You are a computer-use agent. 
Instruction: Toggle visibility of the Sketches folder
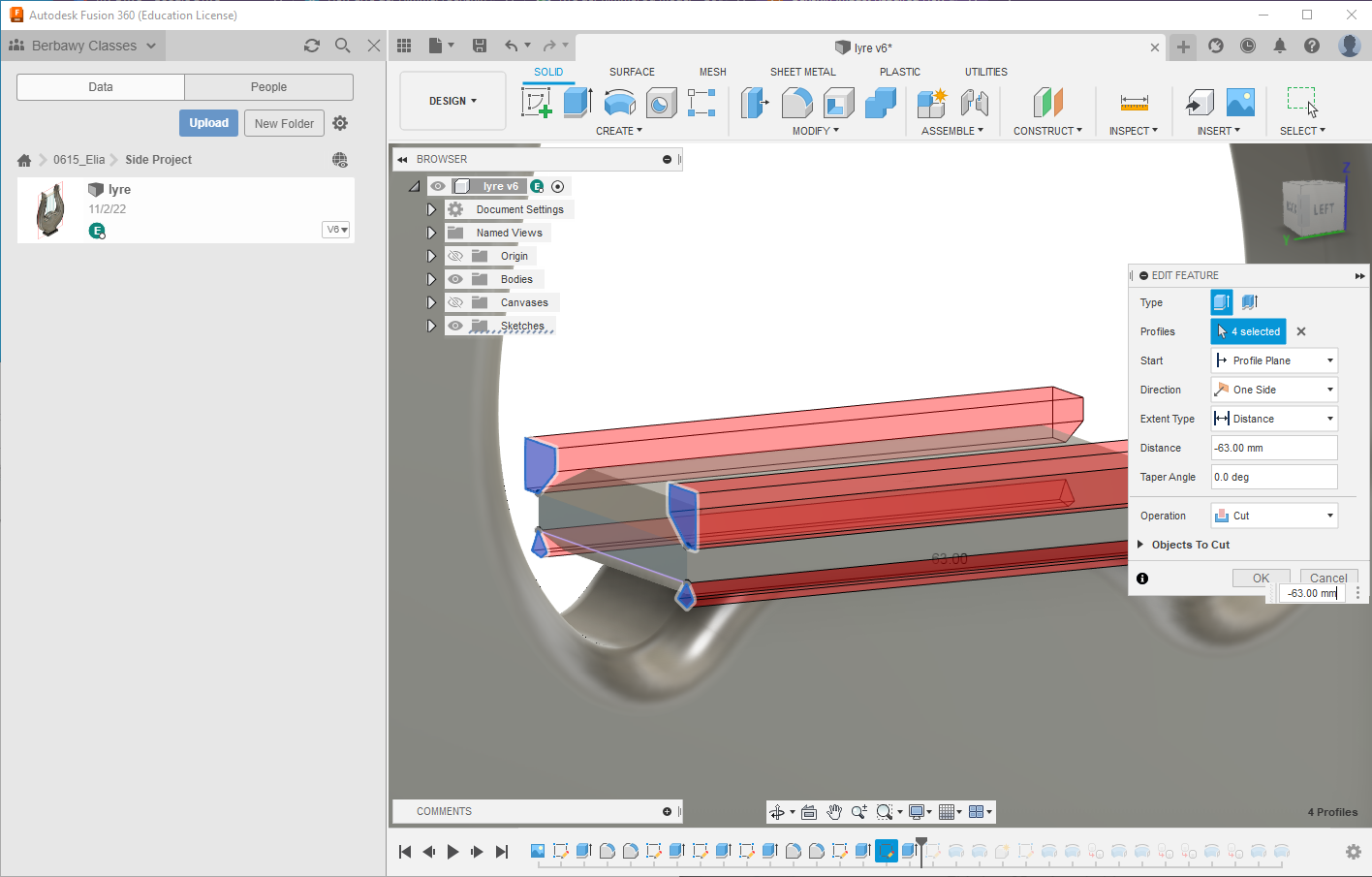coord(455,326)
